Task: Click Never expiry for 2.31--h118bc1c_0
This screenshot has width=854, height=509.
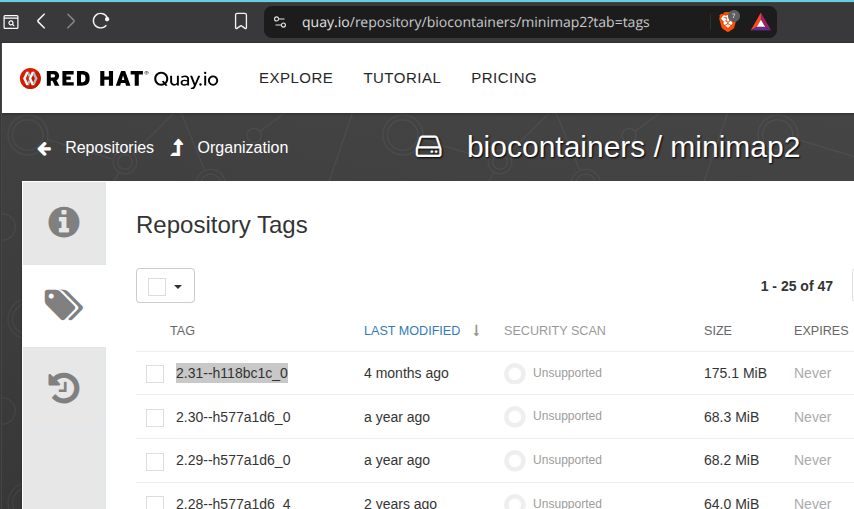Action: tap(813, 373)
